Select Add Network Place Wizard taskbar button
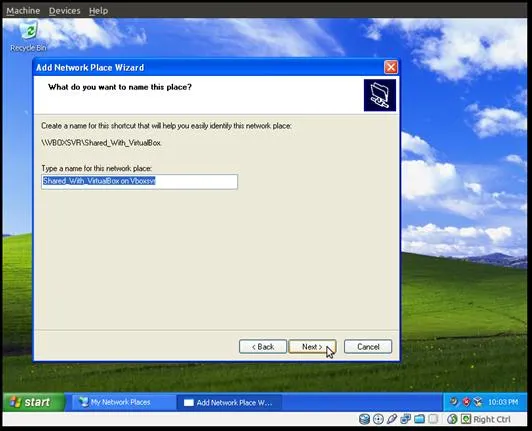This screenshot has height=431, width=532. tap(229, 402)
